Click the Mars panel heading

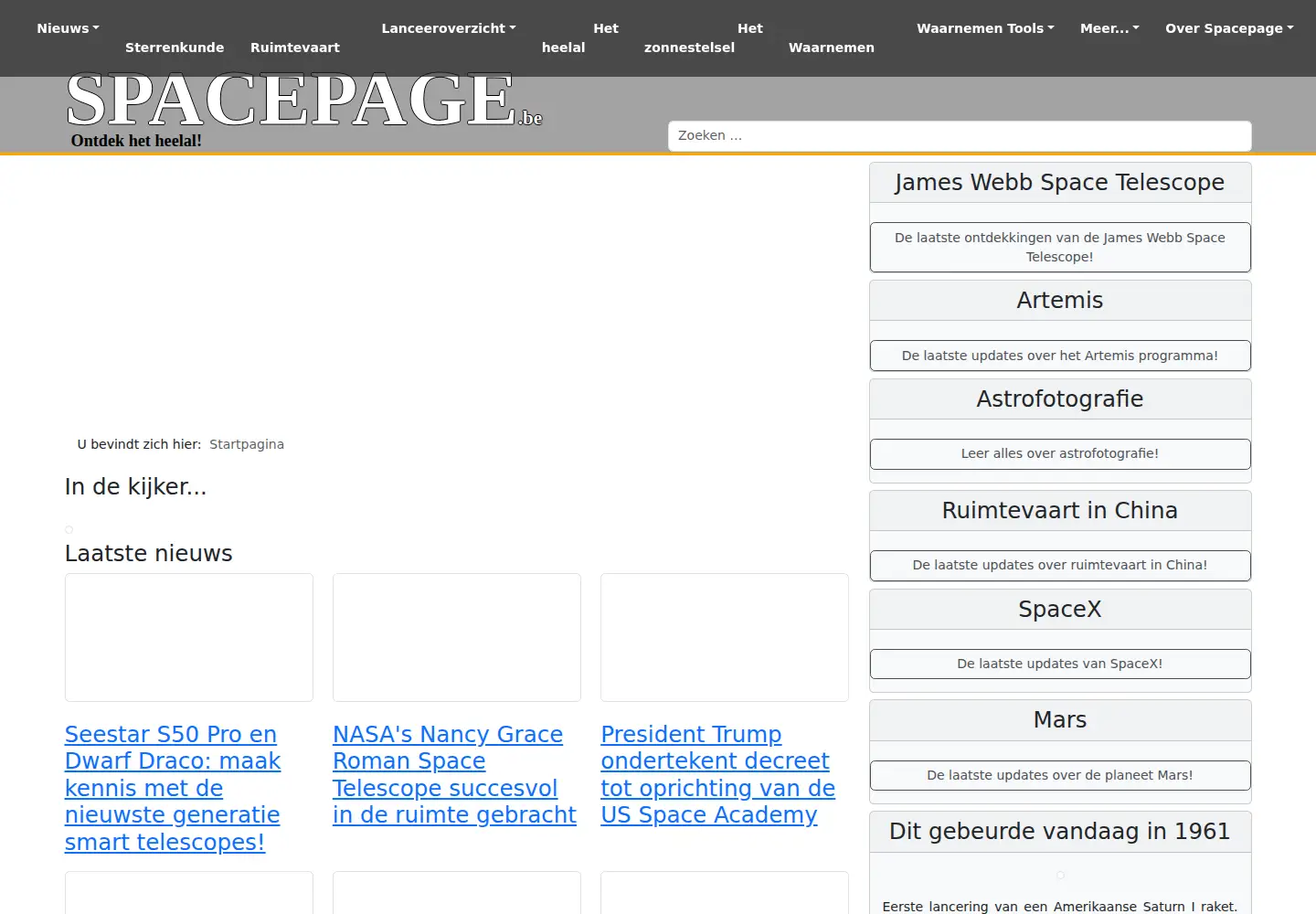pyautogui.click(x=1060, y=719)
